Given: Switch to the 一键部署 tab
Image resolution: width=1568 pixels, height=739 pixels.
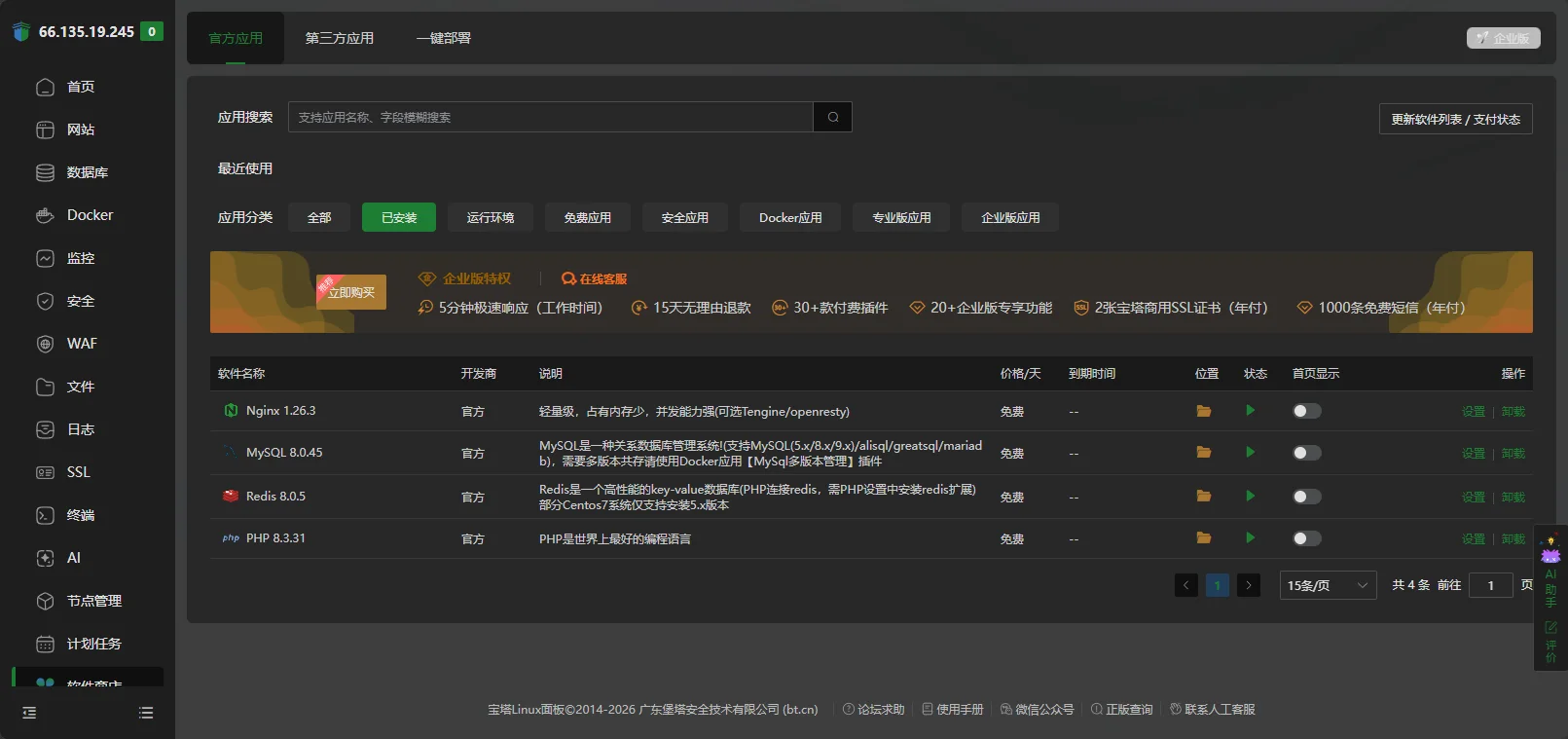Looking at the screenshot, I should tap(444, 38).
